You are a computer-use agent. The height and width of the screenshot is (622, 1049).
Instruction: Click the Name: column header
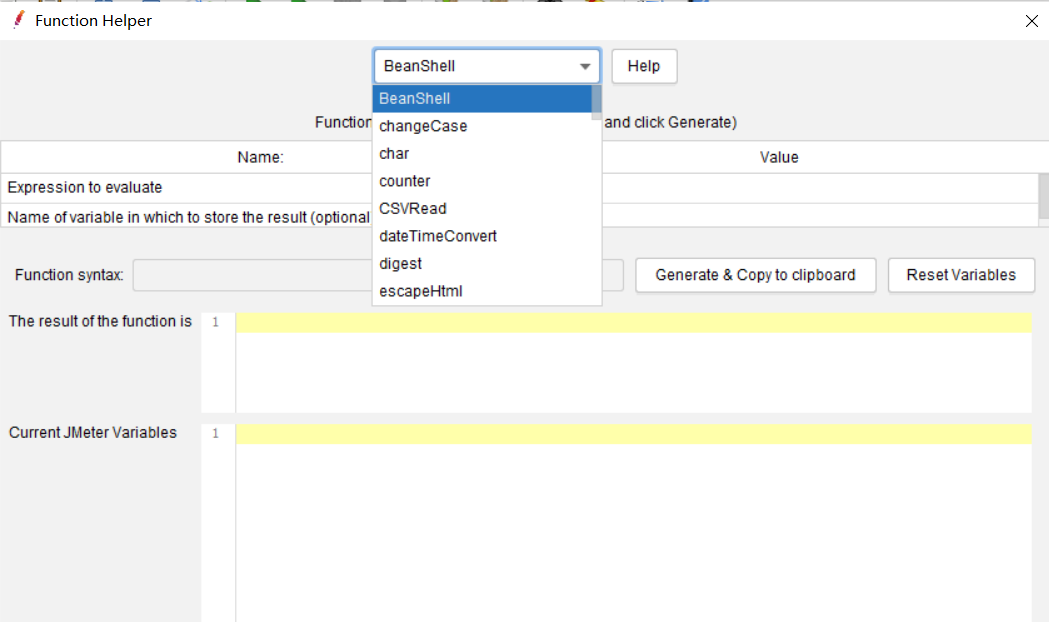pos(260,157)
